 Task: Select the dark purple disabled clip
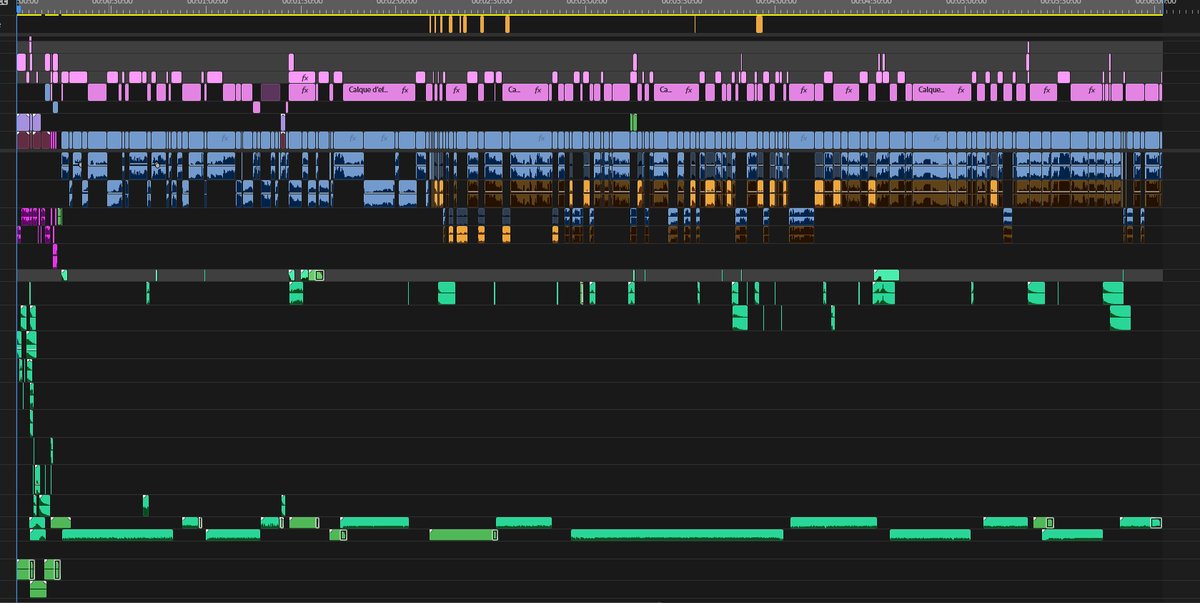coord(270,92)
